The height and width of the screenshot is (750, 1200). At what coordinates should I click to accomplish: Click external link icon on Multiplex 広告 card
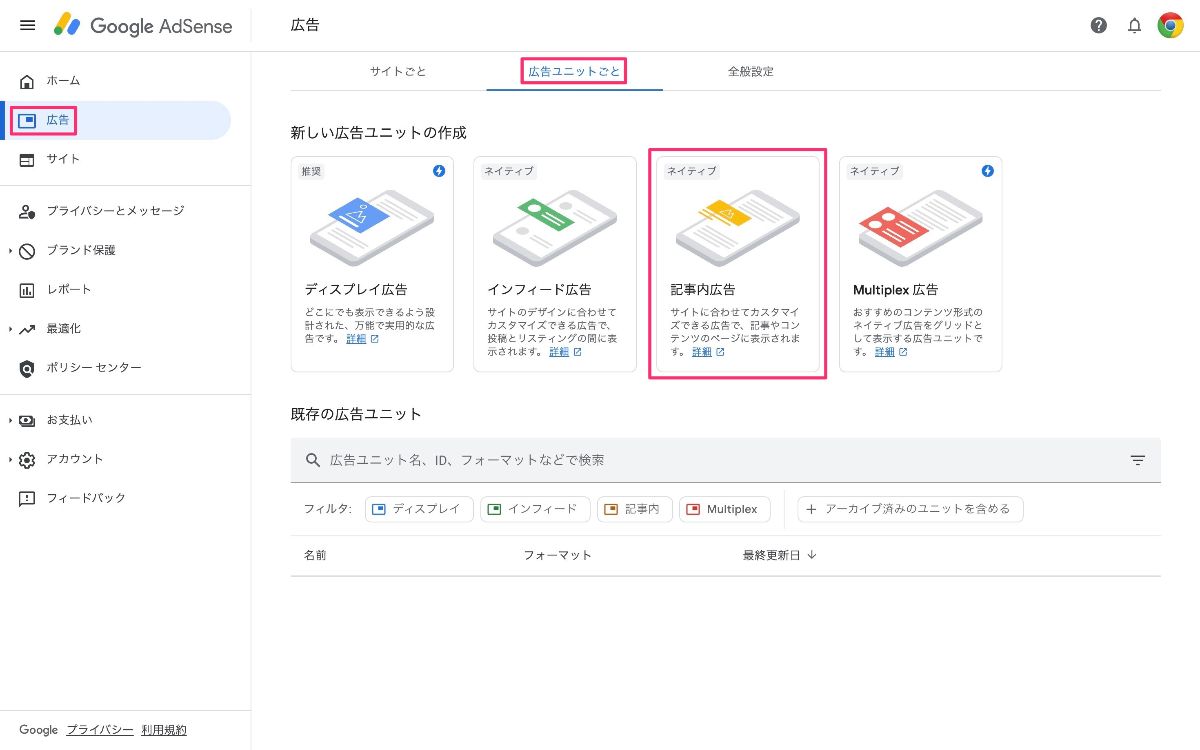[903, 352]
